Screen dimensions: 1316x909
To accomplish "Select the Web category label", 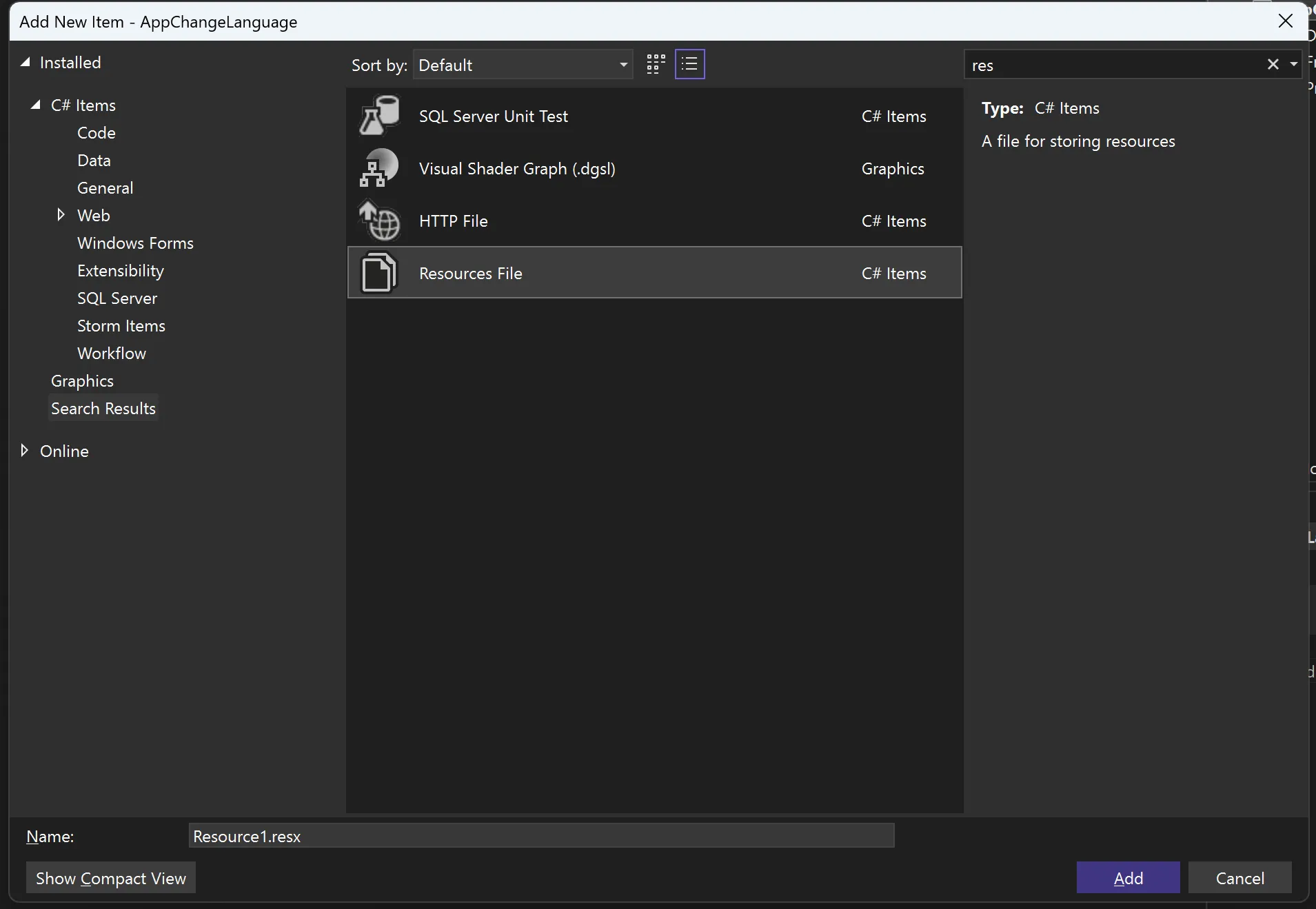I will [94, 215].
